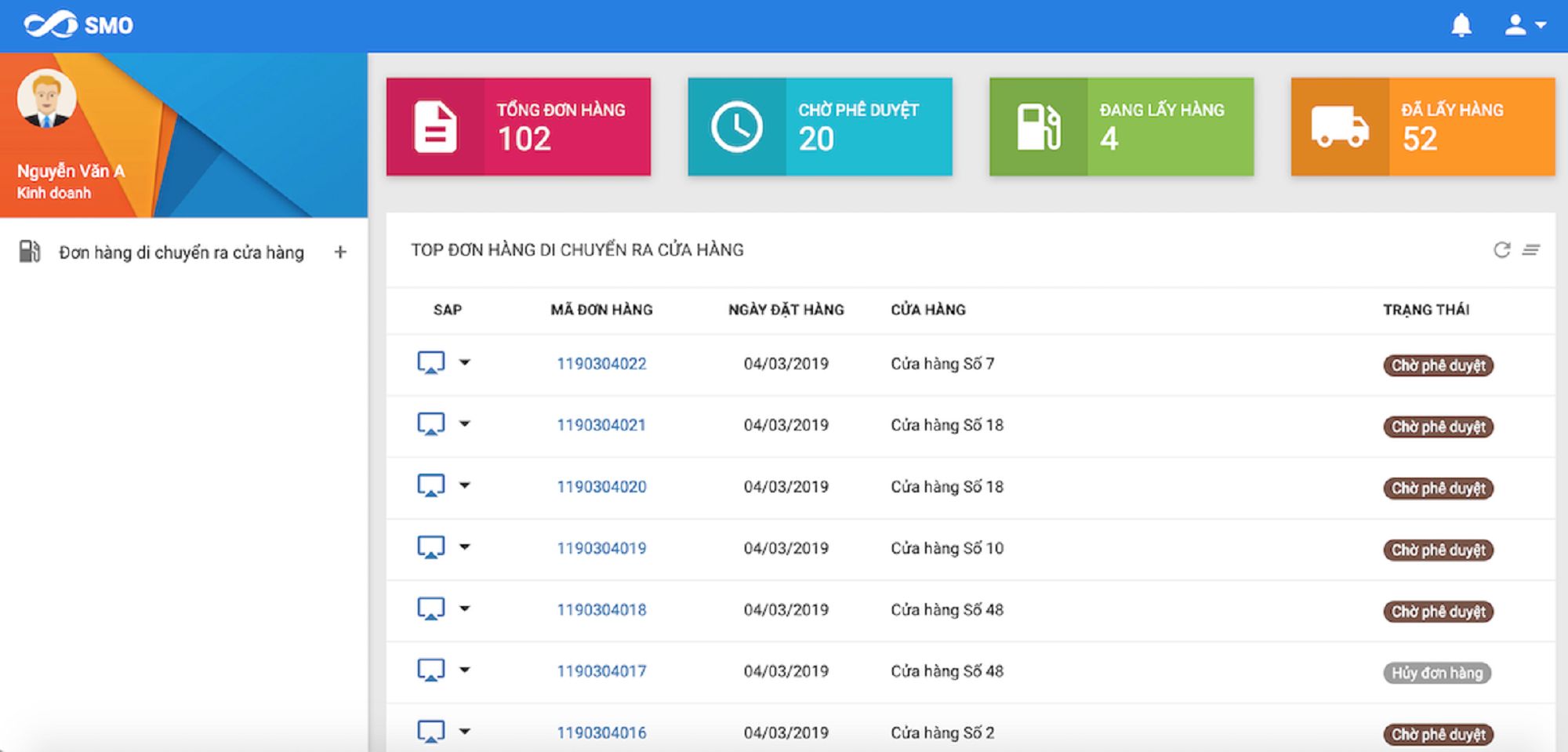Click Chờ phê duyệt badge for order 1190304022
Image resolution: width=1568 pixels, height=752 pixels.
pyautogui.click(x=1439, y=365)
